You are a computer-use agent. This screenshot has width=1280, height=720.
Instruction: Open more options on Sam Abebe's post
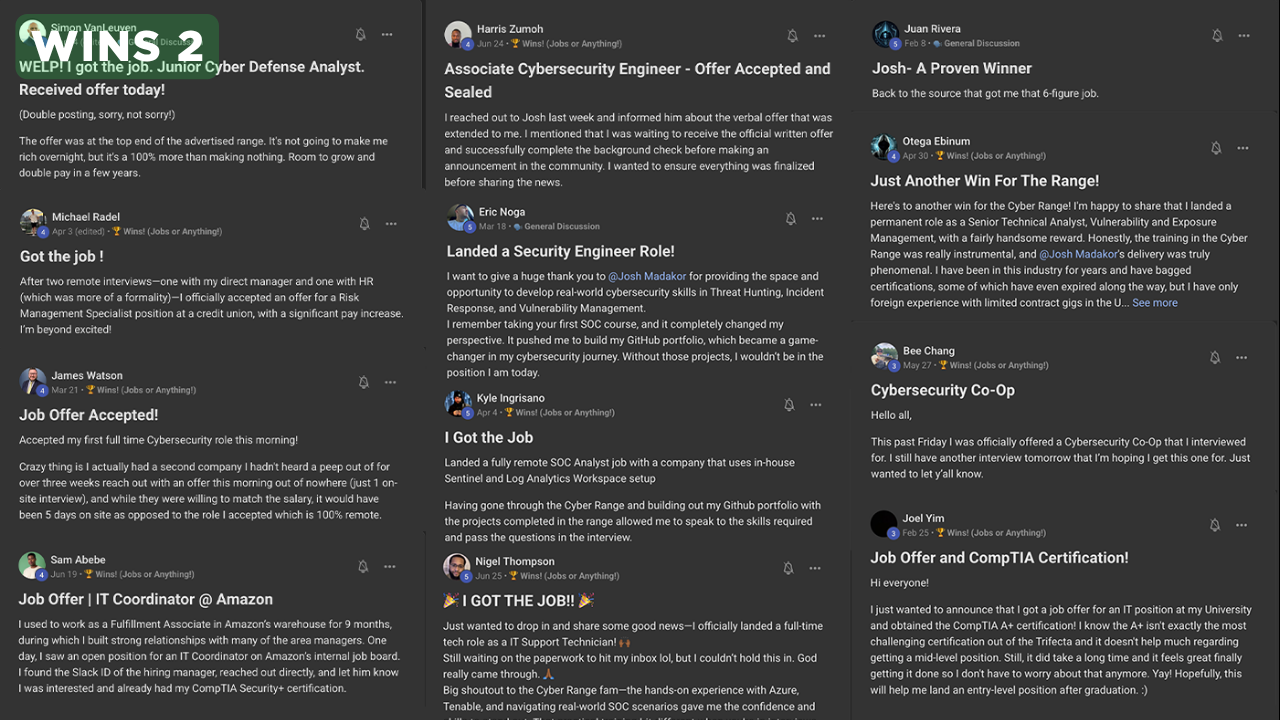[x=390, y=567]
